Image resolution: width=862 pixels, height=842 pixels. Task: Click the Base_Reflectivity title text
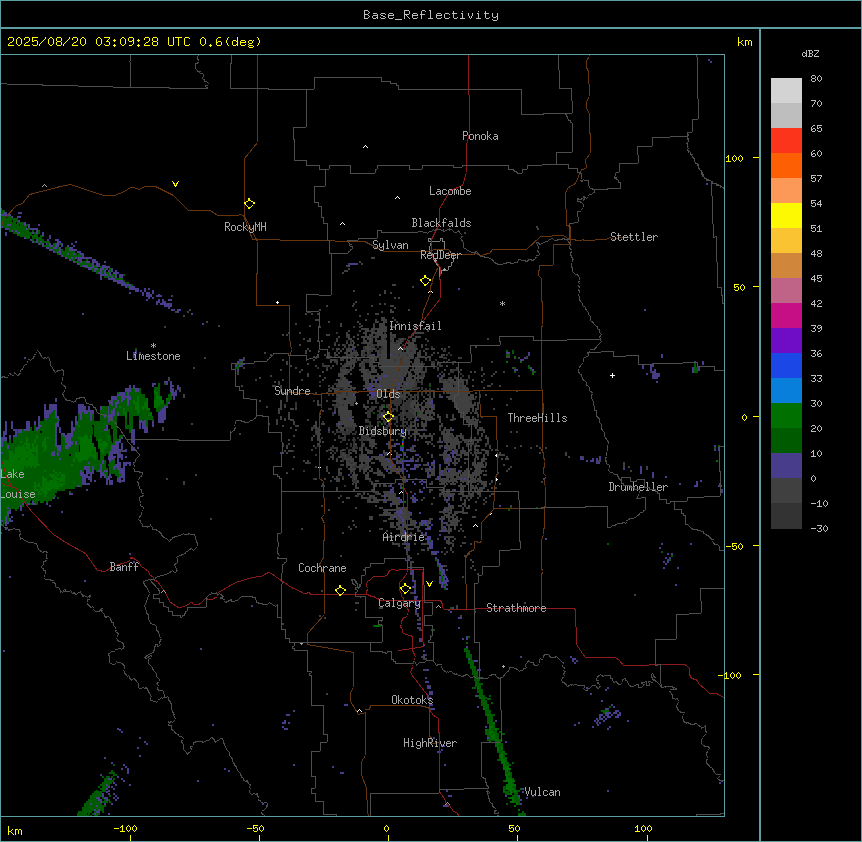(431, 15)
